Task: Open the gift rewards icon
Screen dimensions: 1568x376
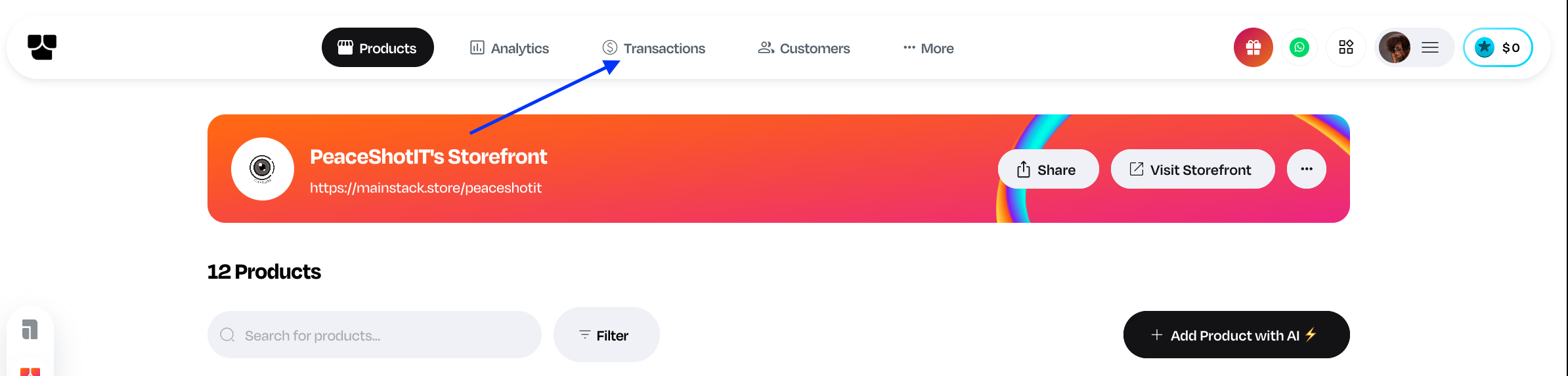Action: [x=1253, y=47]
